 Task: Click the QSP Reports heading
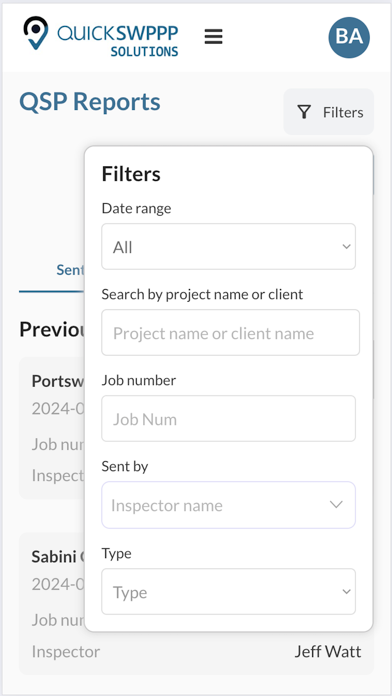pyautogui.click(x=90, y=102)
